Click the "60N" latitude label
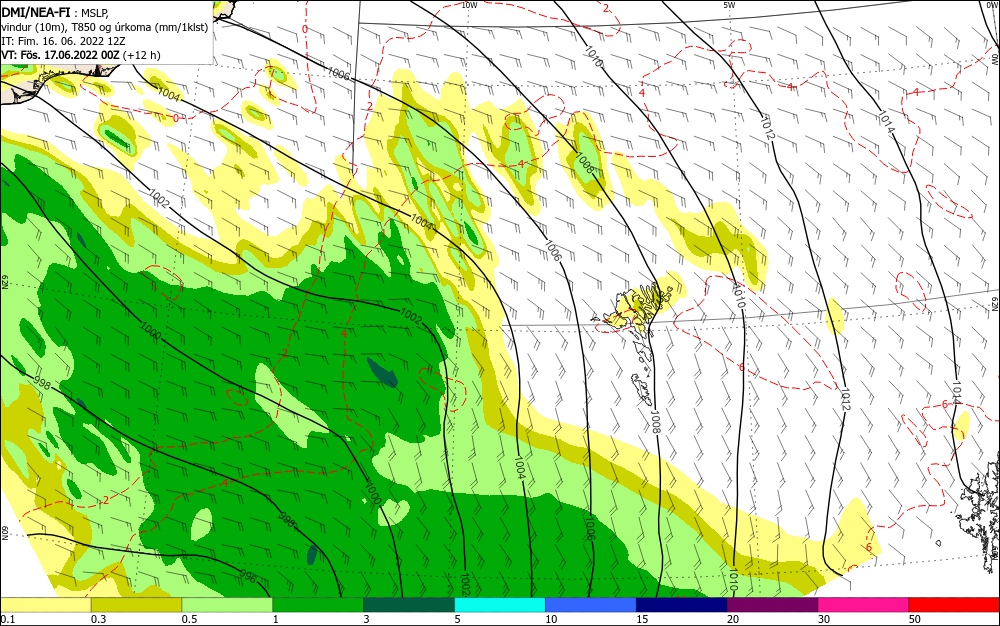The height and width of the screenshot is (626, 1000). tap(4, 533)
